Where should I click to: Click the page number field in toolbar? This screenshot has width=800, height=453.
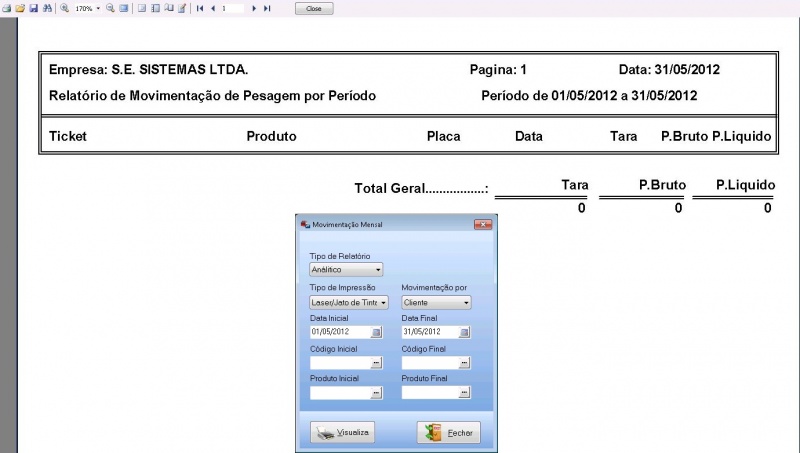point(232,8)
